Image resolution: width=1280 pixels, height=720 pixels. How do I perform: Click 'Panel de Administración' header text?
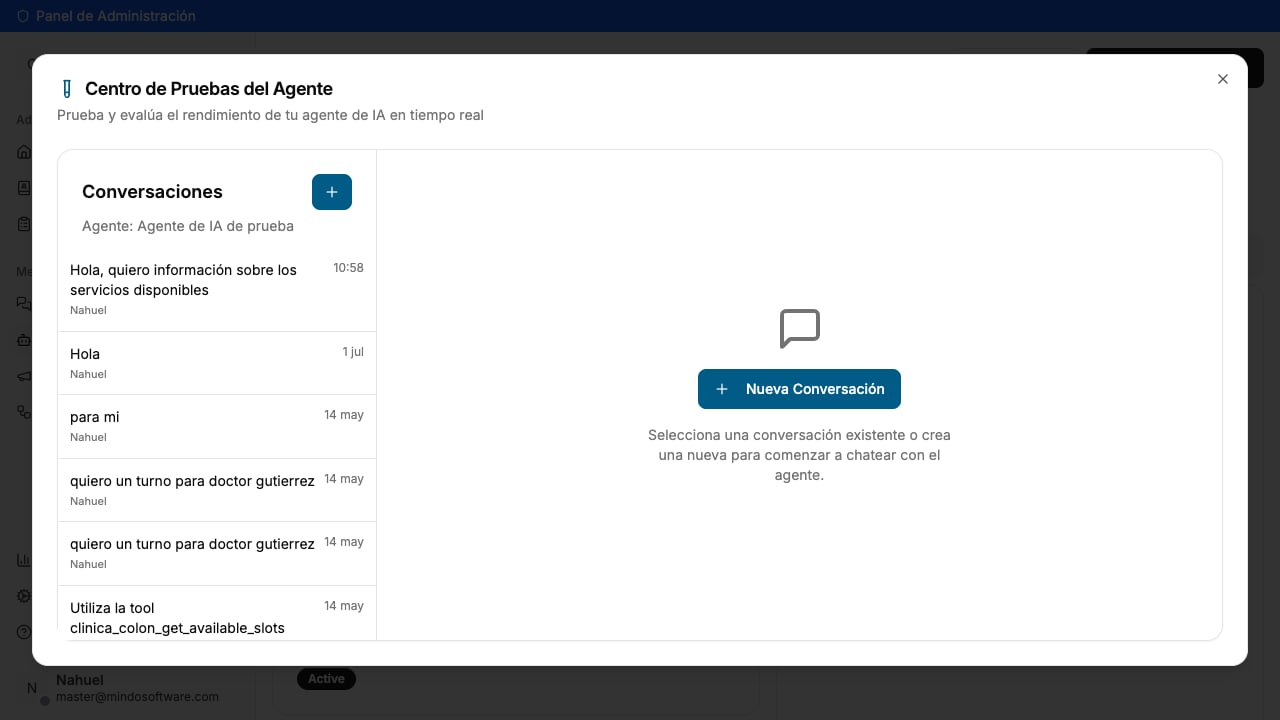point(116,16)
